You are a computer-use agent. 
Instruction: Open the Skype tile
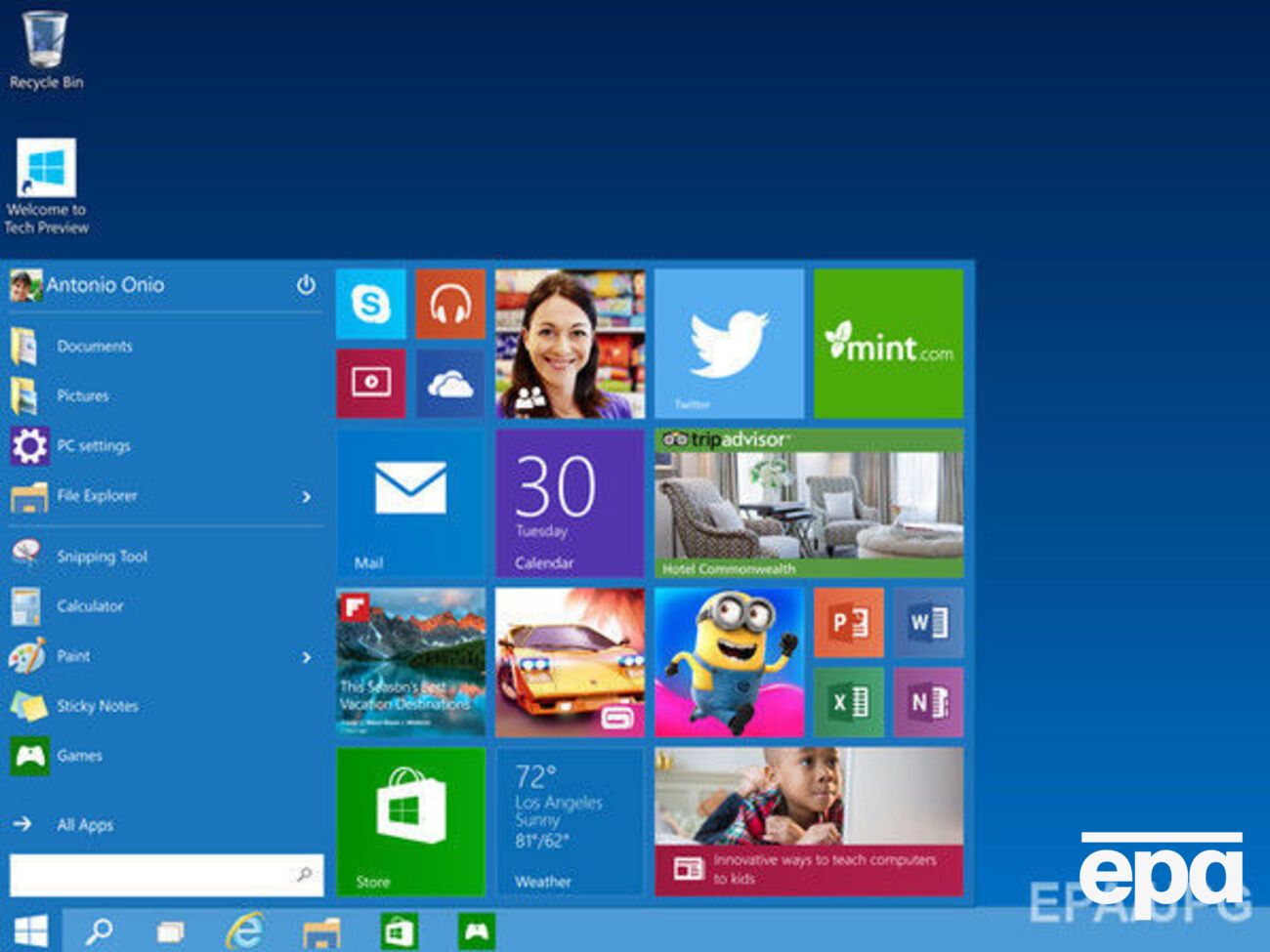(x=371, y=305)
